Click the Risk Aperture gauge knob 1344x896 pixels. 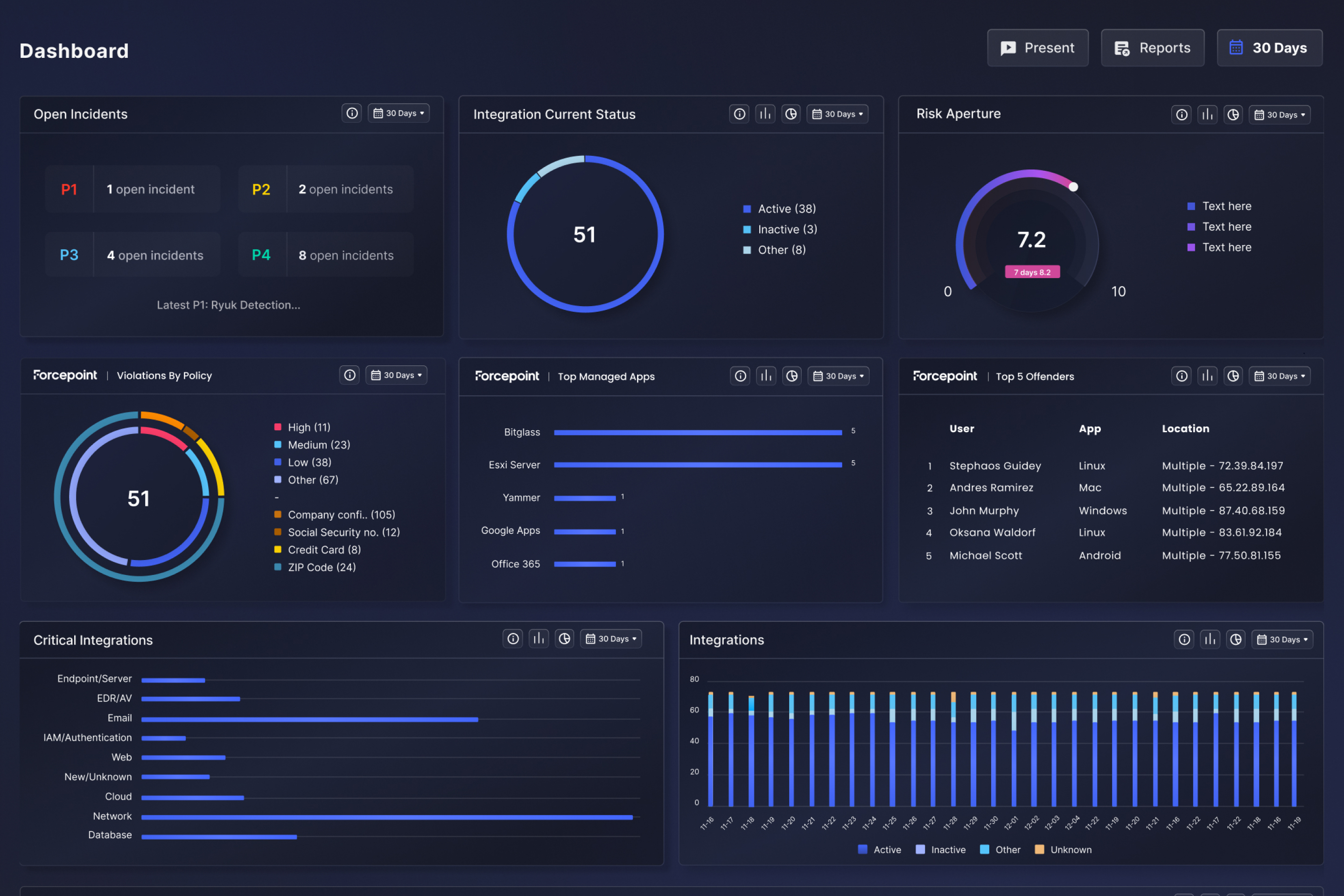point(1073,187)
